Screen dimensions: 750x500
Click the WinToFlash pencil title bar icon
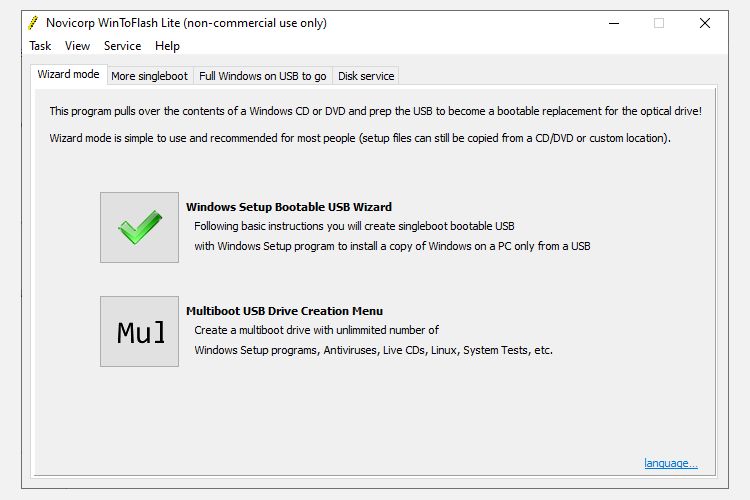33,23
